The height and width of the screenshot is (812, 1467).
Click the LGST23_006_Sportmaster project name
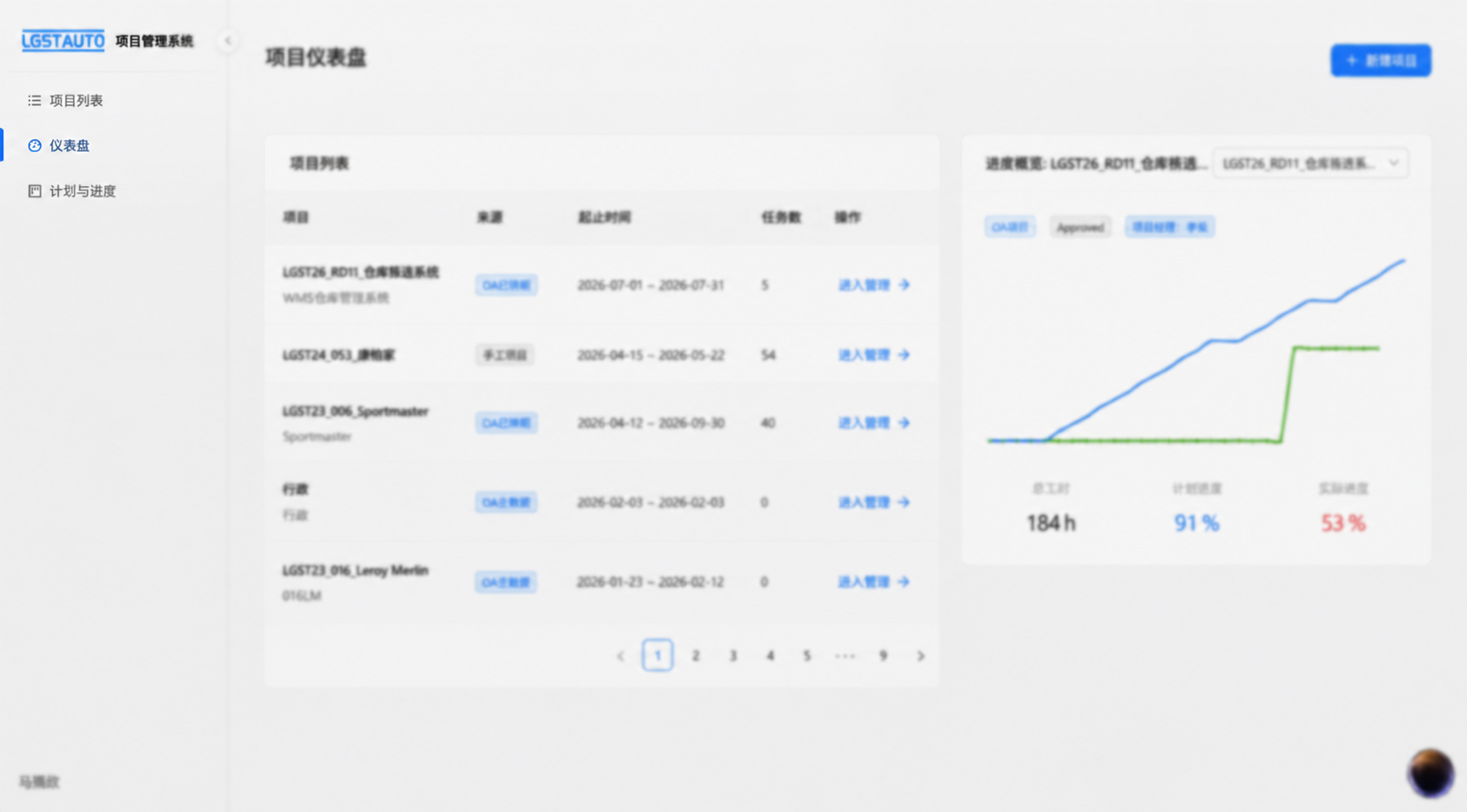[x=355, y=411]
